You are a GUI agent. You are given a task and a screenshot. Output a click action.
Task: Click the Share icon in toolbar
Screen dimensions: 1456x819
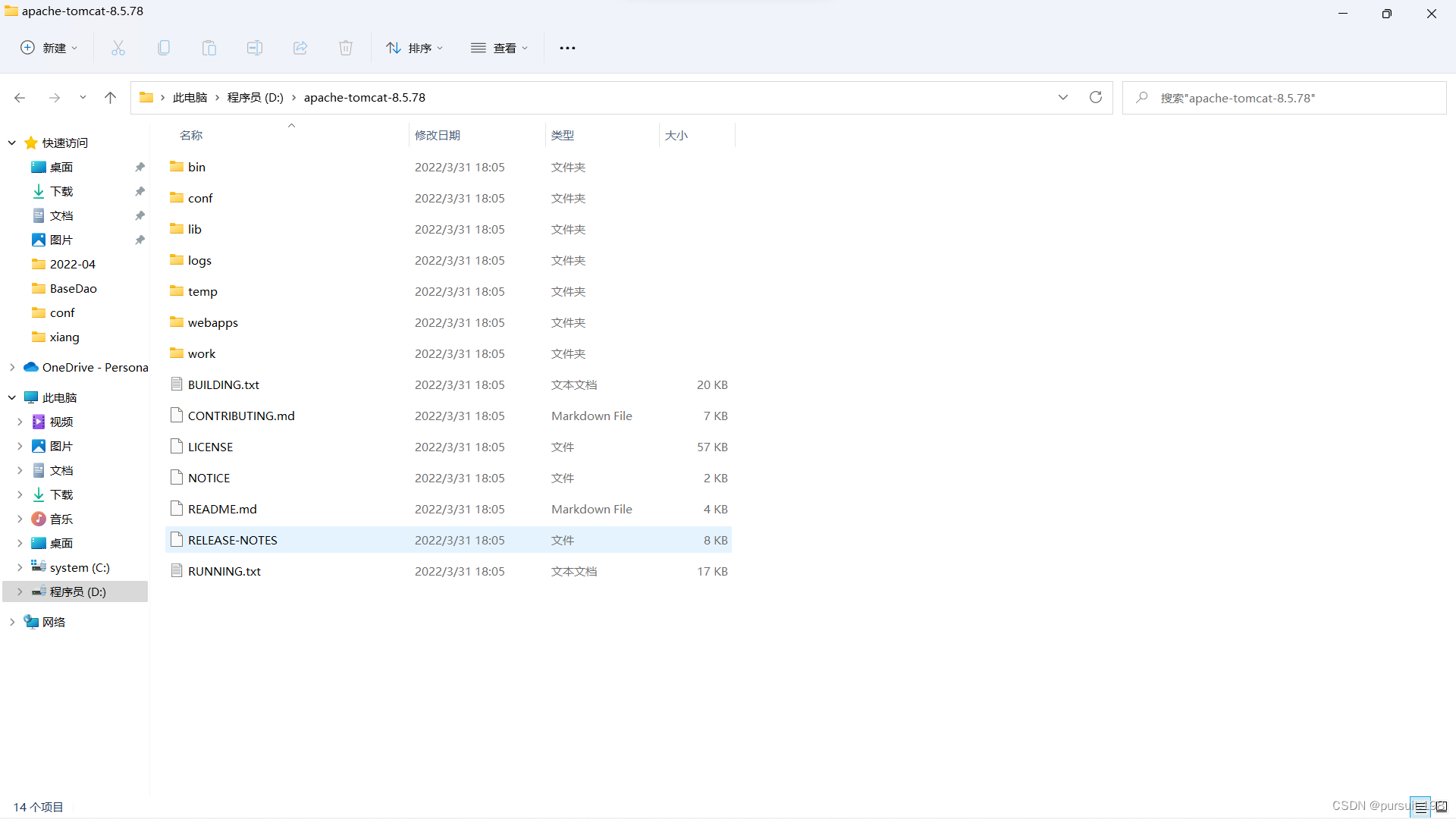tap(300, 48)
